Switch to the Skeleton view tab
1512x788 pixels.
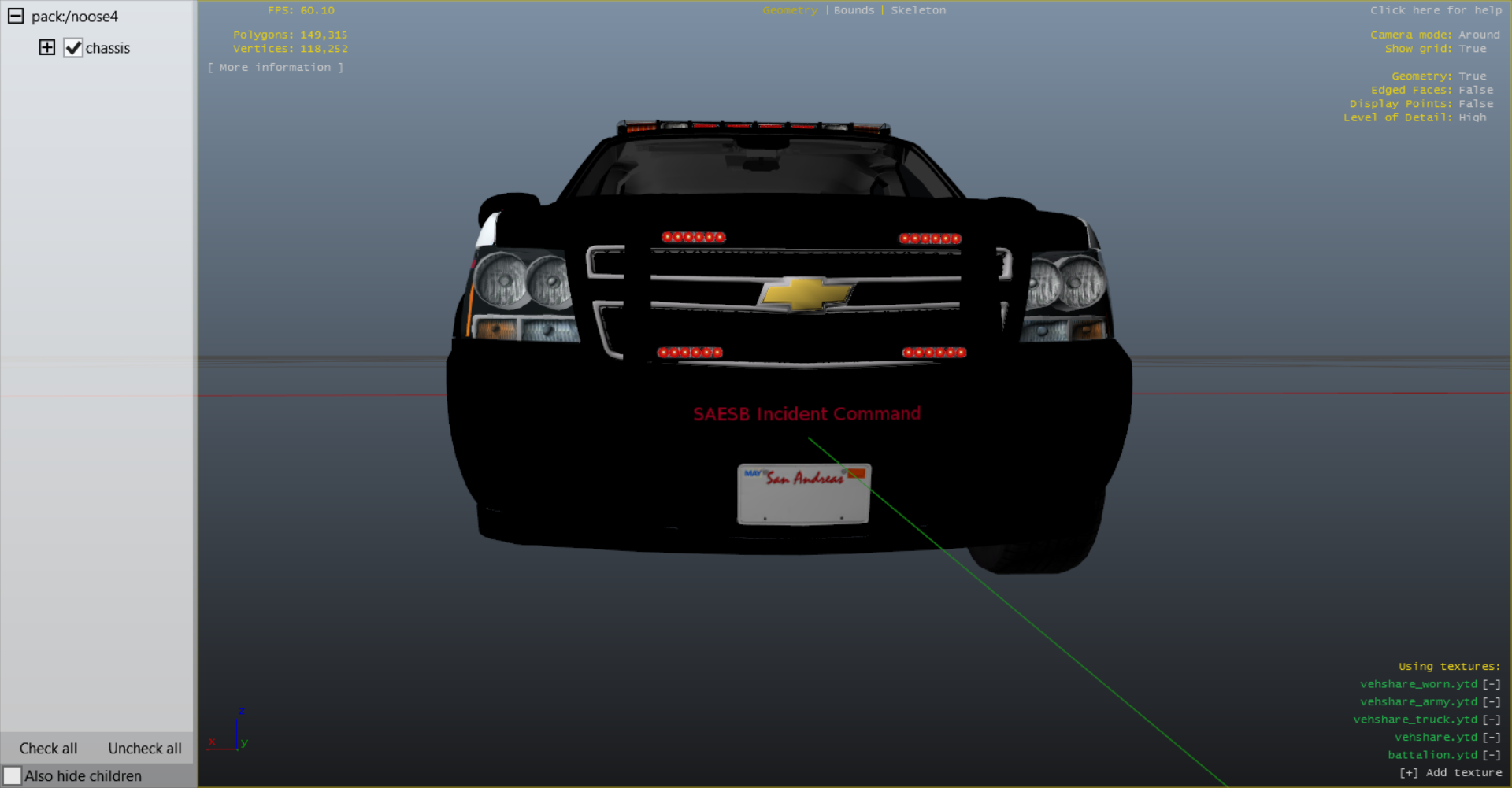[x=918, y=10]
